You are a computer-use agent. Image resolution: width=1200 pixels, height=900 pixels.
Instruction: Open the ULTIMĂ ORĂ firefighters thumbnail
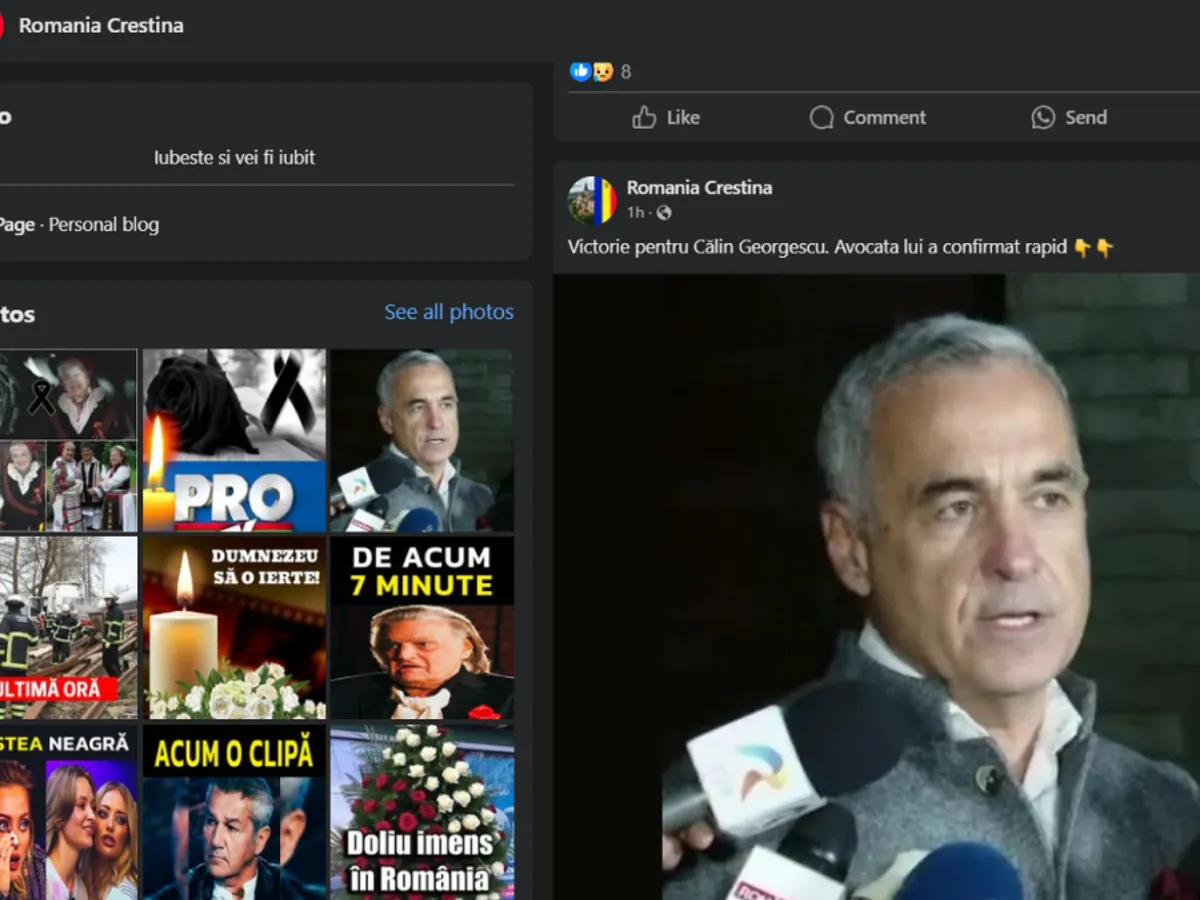[68, 627]
